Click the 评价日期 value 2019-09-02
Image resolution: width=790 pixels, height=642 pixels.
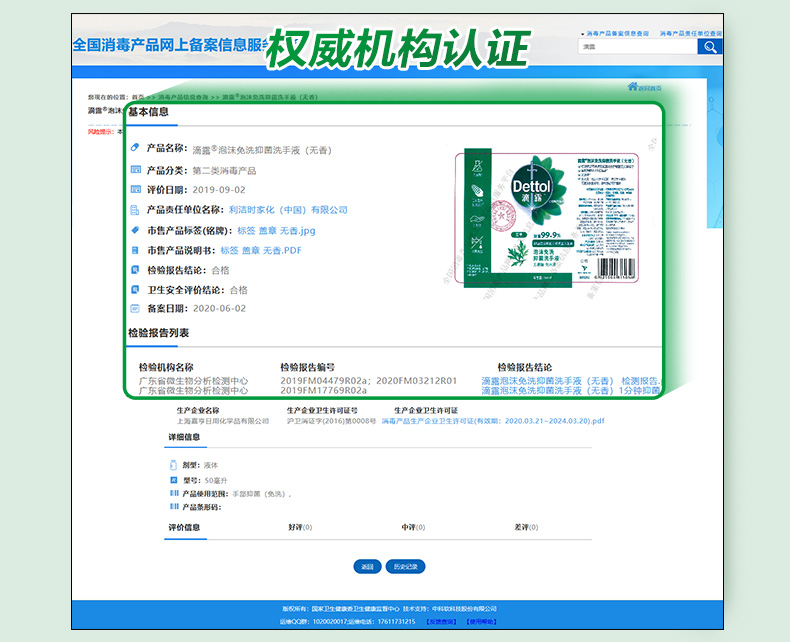click(219, 190)
